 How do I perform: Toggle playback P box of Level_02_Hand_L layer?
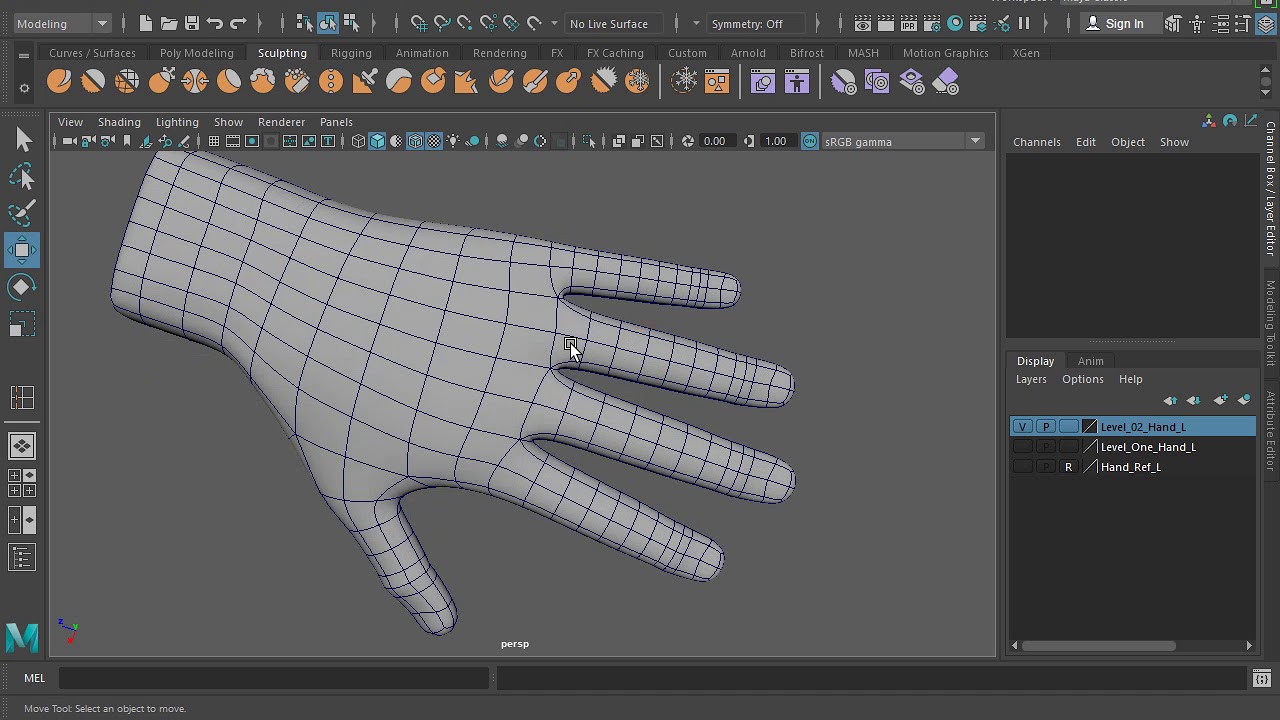pos(1045,427)
